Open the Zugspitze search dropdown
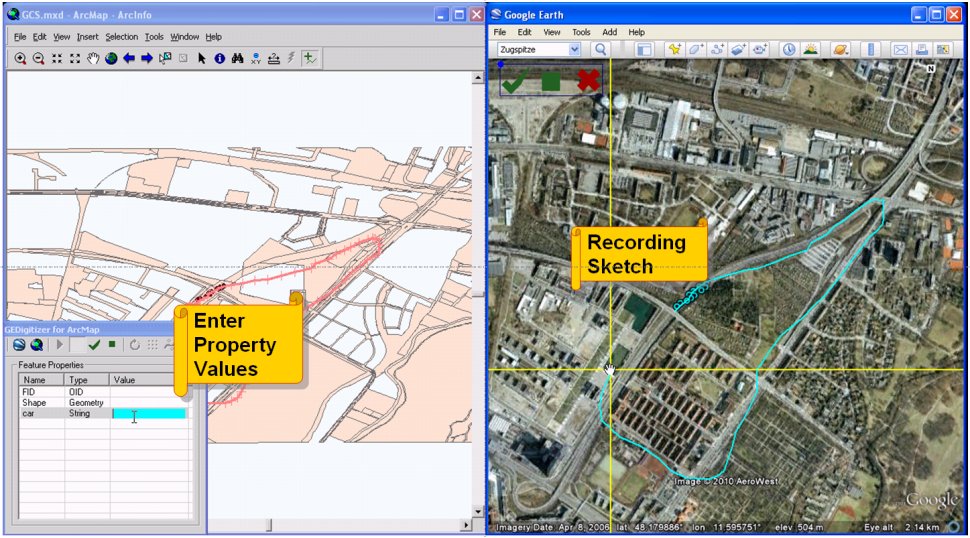970x538 pixels. tap(575, 49)
